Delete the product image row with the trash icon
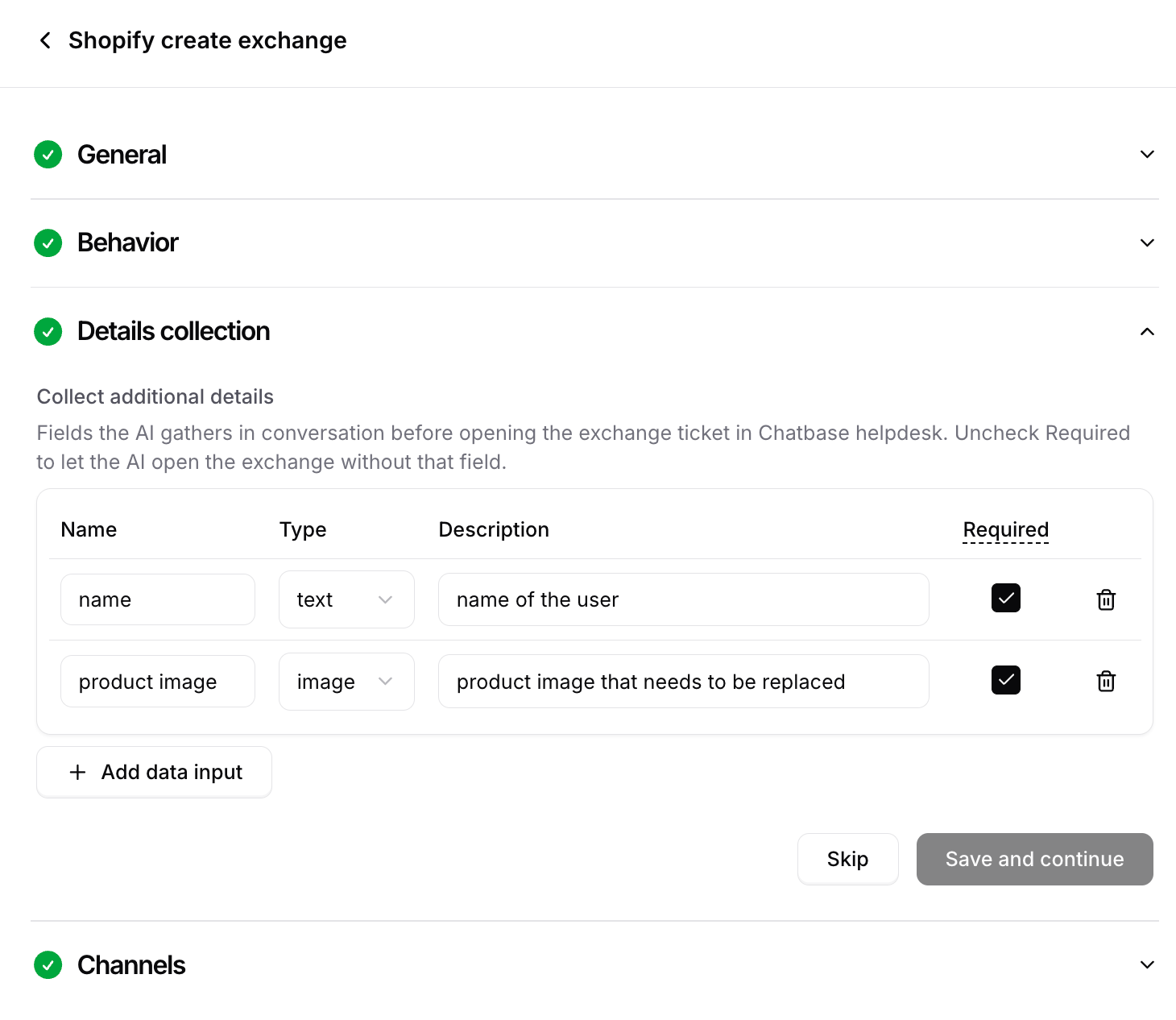1176x1020 pixels. pyautogui.click(x=1106, y=682)
